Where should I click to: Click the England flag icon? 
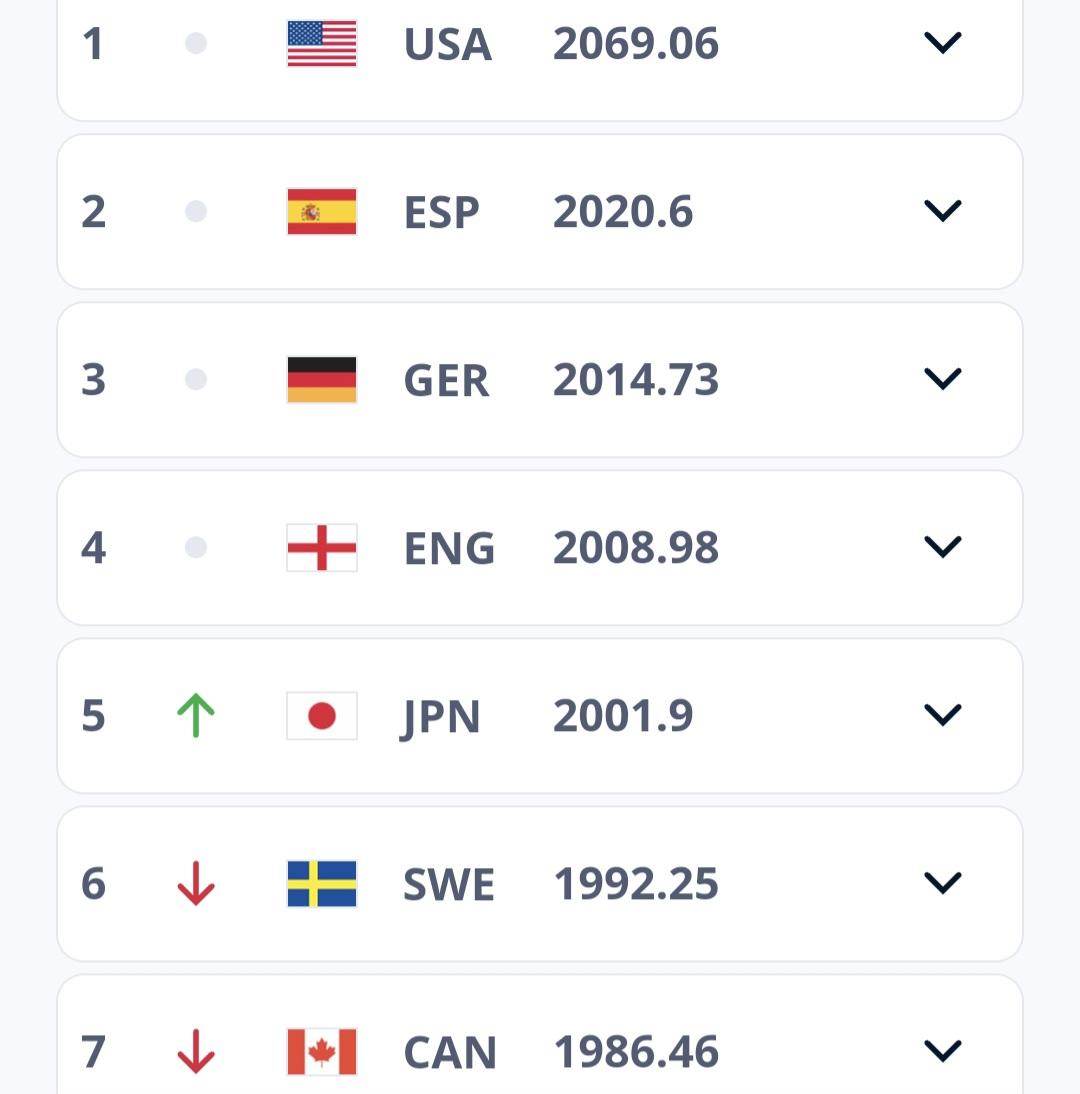(322, 548)
